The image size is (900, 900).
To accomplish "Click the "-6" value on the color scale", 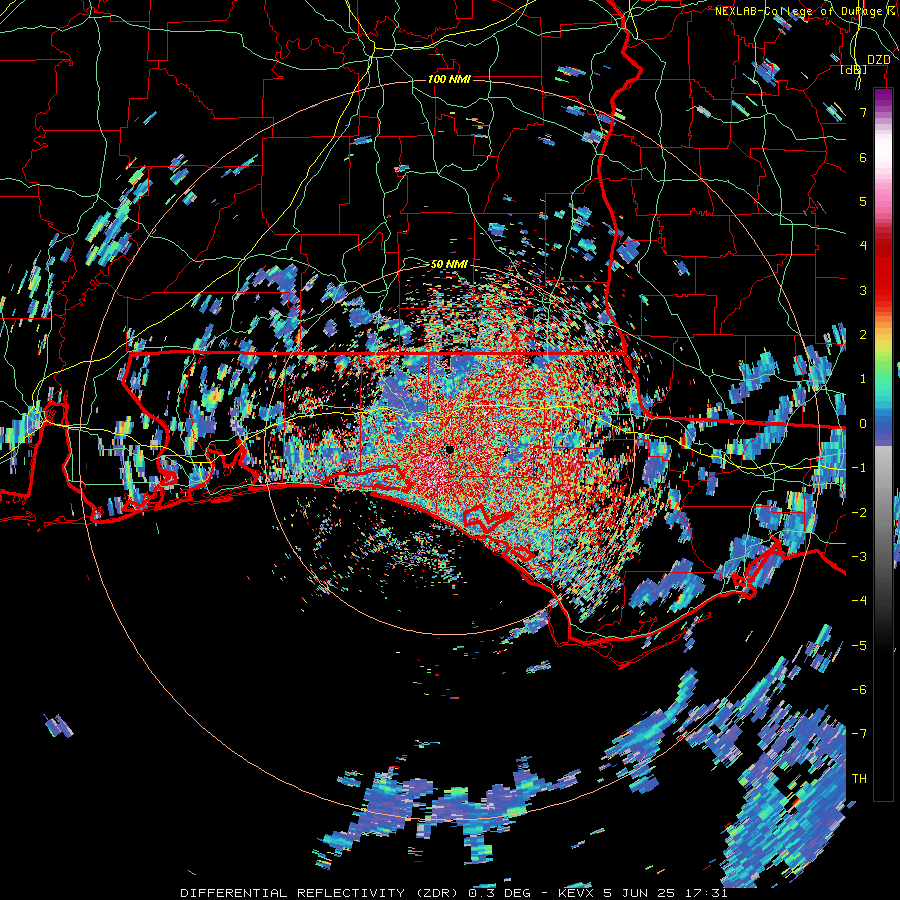I will (x=859, y=690).
